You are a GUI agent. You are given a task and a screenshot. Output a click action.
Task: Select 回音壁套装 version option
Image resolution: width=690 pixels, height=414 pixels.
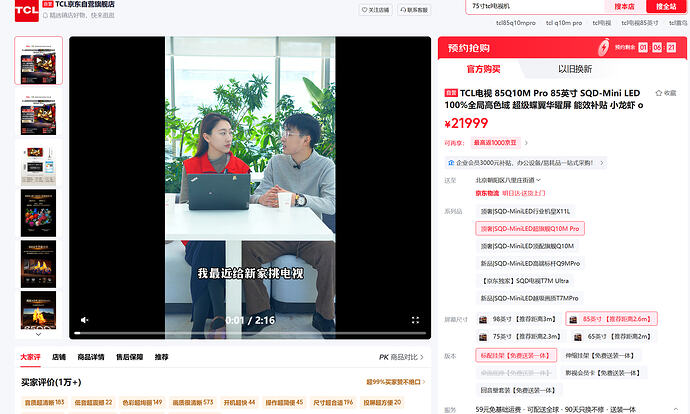pyautogui.click(x=518, y=390)
